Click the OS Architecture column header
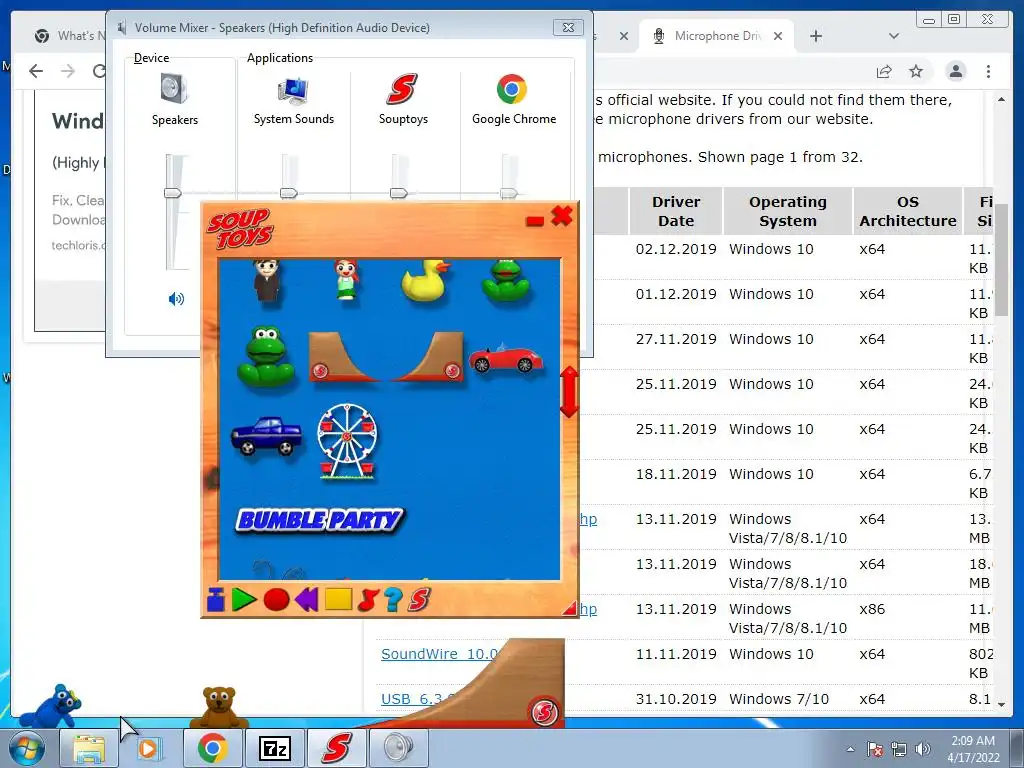The width and height of the screenshot is (1024, 768). [908, 211]
